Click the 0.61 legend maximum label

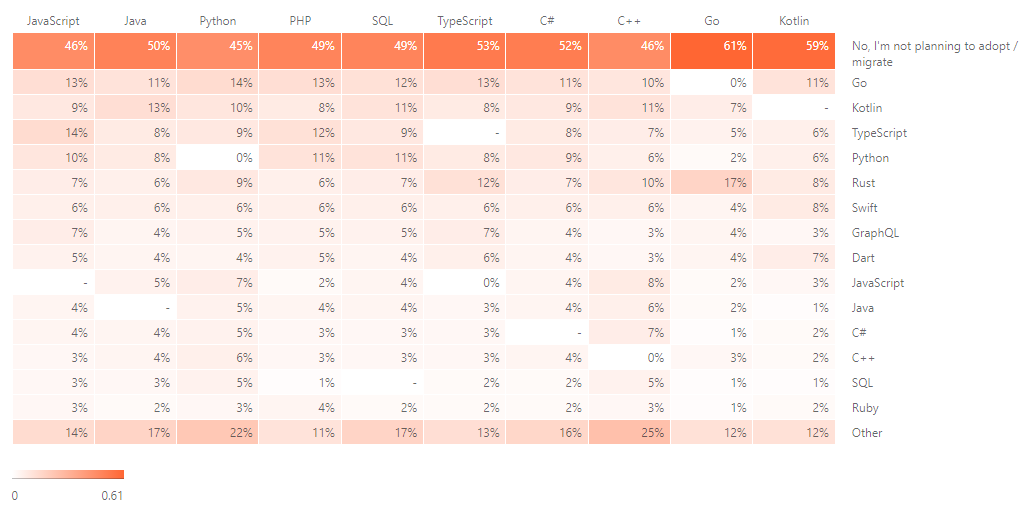(x=112, y=495)
